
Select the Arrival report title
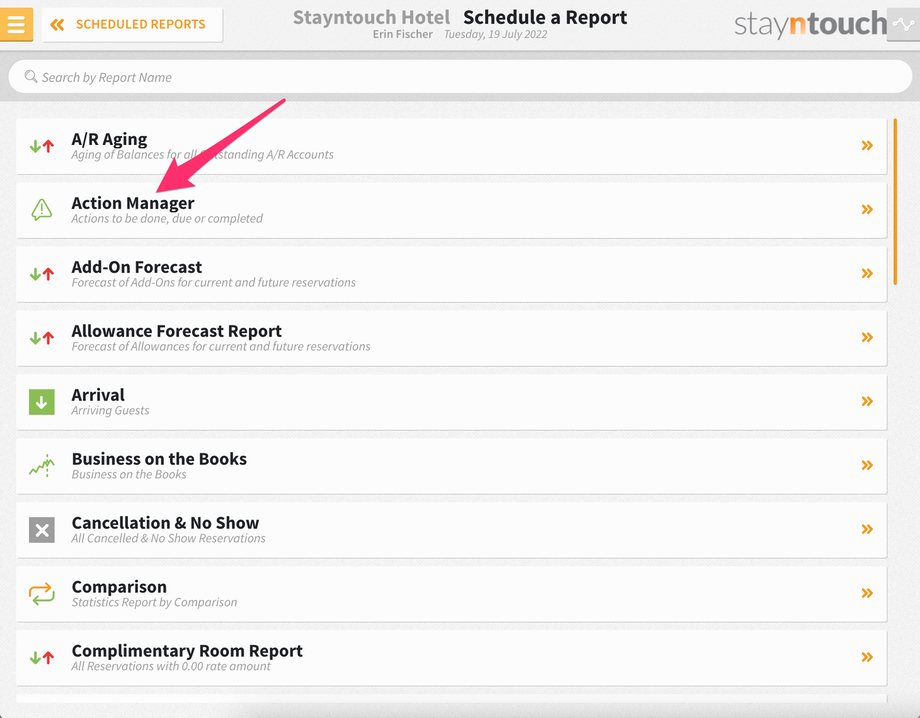[98, 395]
